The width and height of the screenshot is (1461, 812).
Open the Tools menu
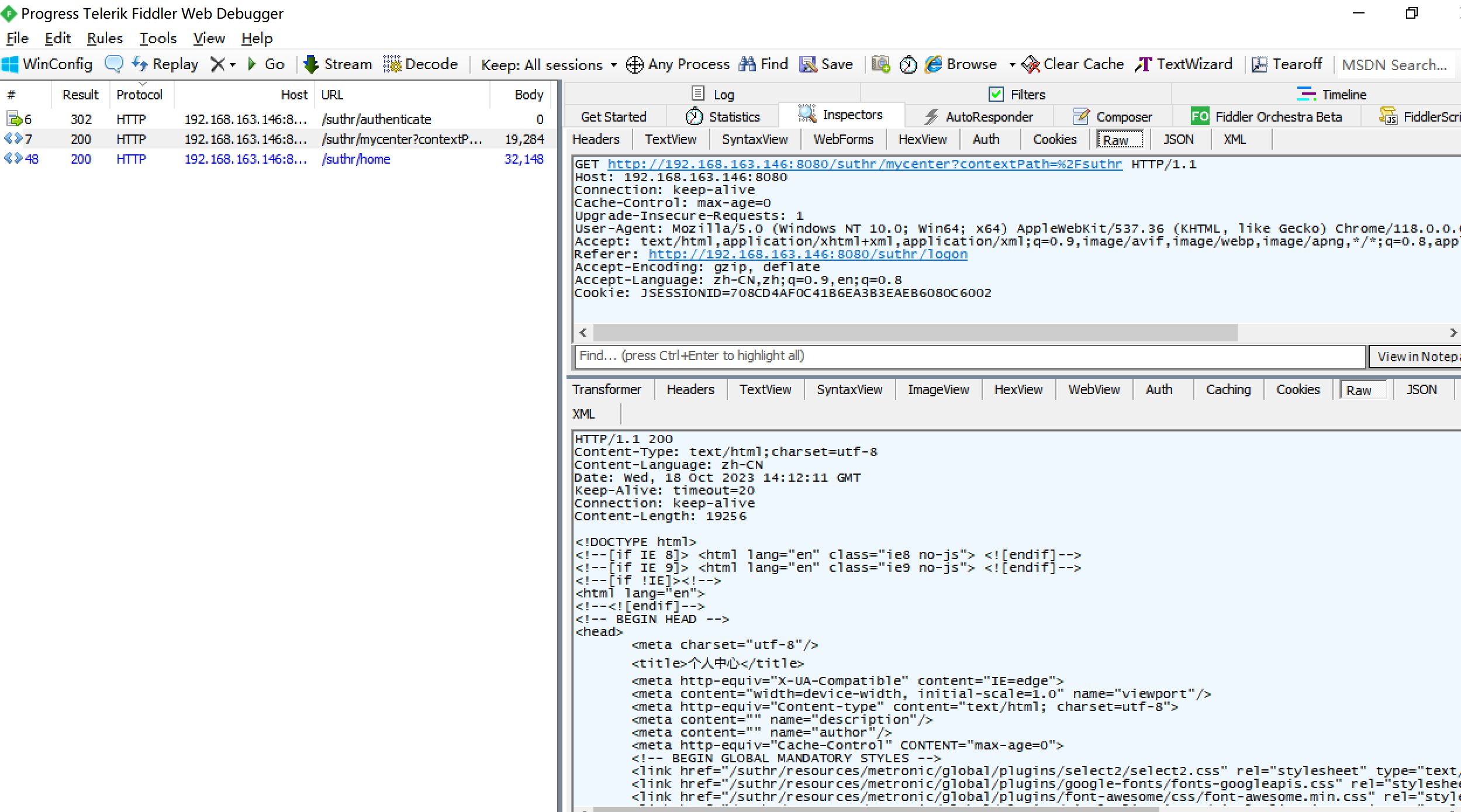tap(158, 39)
